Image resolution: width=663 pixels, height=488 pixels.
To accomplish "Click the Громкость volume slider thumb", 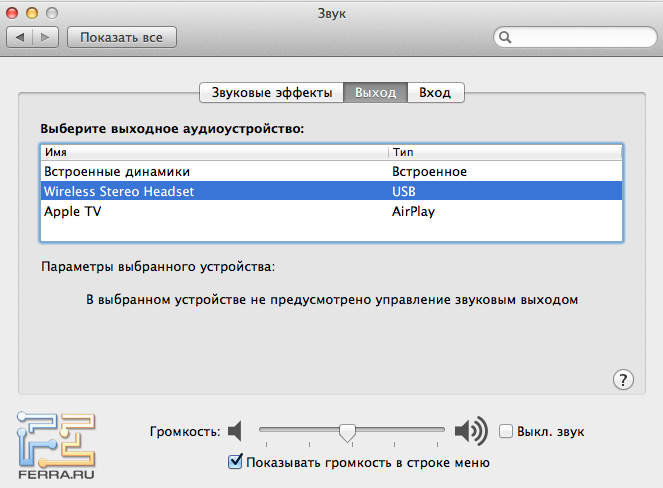I will pos(347,433).
